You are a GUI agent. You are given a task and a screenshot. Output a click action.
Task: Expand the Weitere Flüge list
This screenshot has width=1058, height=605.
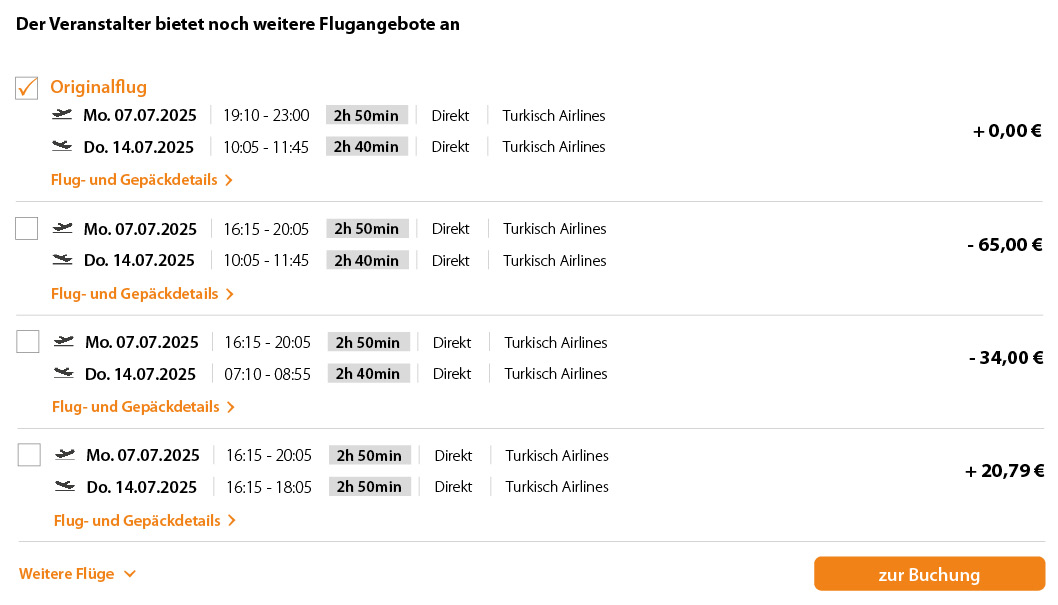[x=77, y=574]
